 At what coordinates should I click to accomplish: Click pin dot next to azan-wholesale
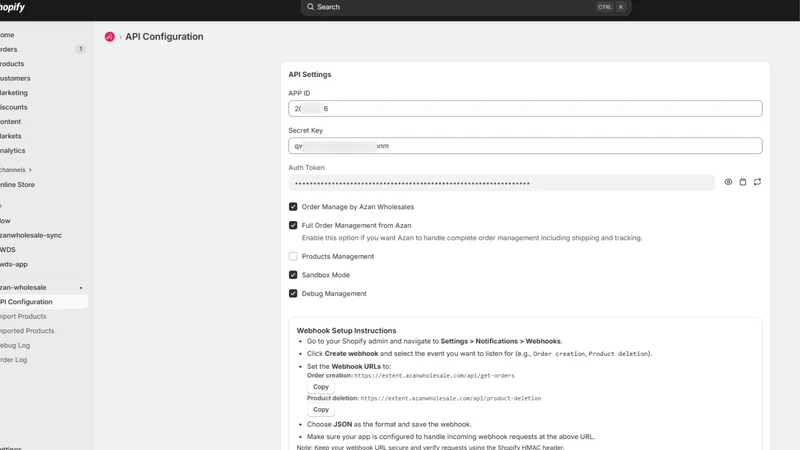(x=81, y=288)
